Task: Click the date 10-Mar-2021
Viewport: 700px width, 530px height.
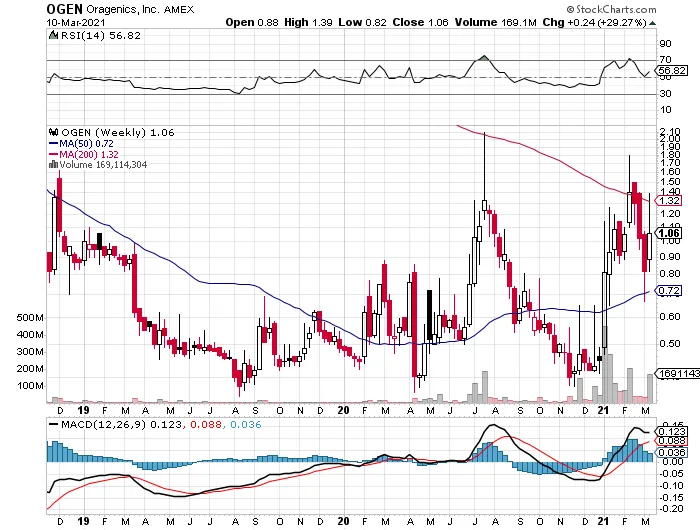Action: click(x=76, y=22)
